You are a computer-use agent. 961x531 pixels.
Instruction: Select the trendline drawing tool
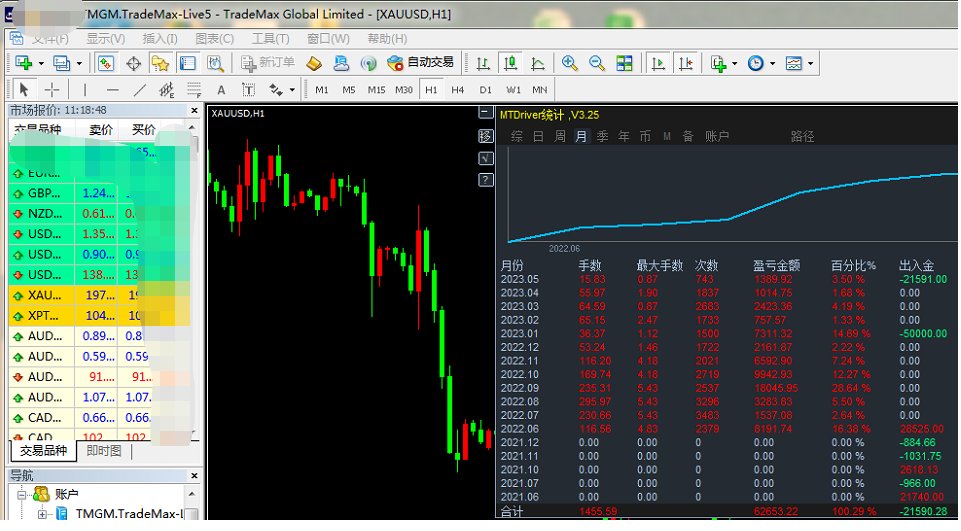[140, 90]
